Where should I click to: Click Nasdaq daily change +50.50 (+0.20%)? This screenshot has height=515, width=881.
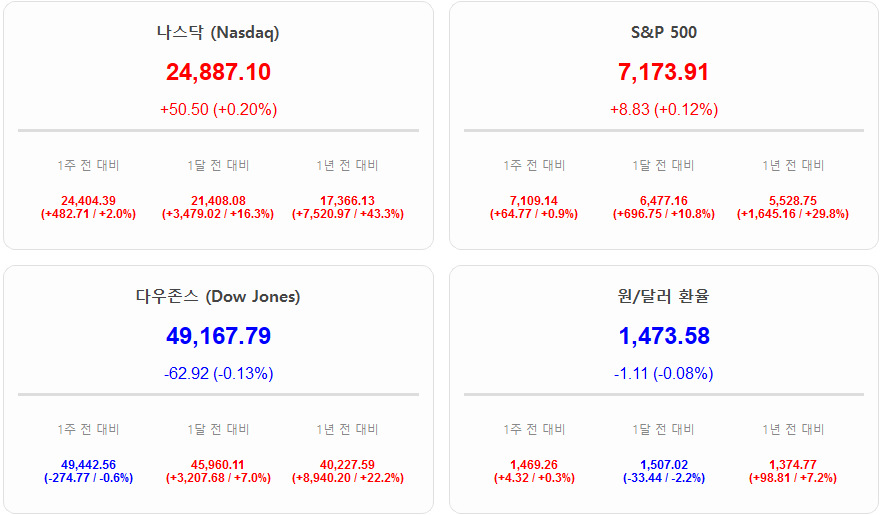click(218, 109)
